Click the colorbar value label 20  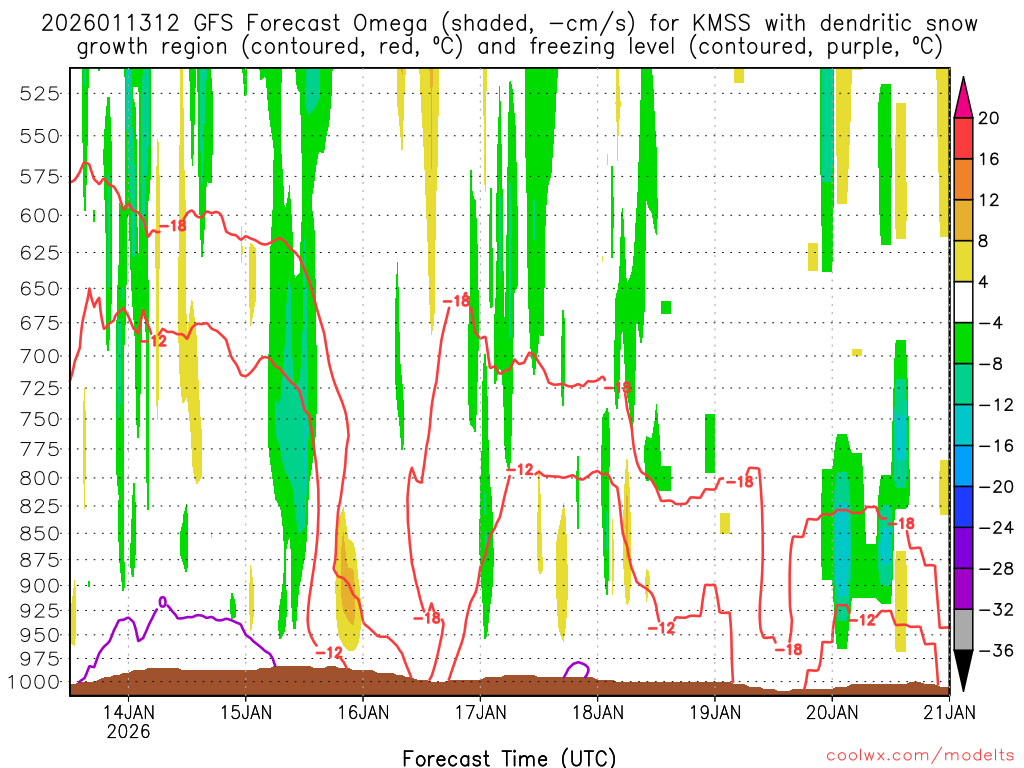click(x=989, y=118)
